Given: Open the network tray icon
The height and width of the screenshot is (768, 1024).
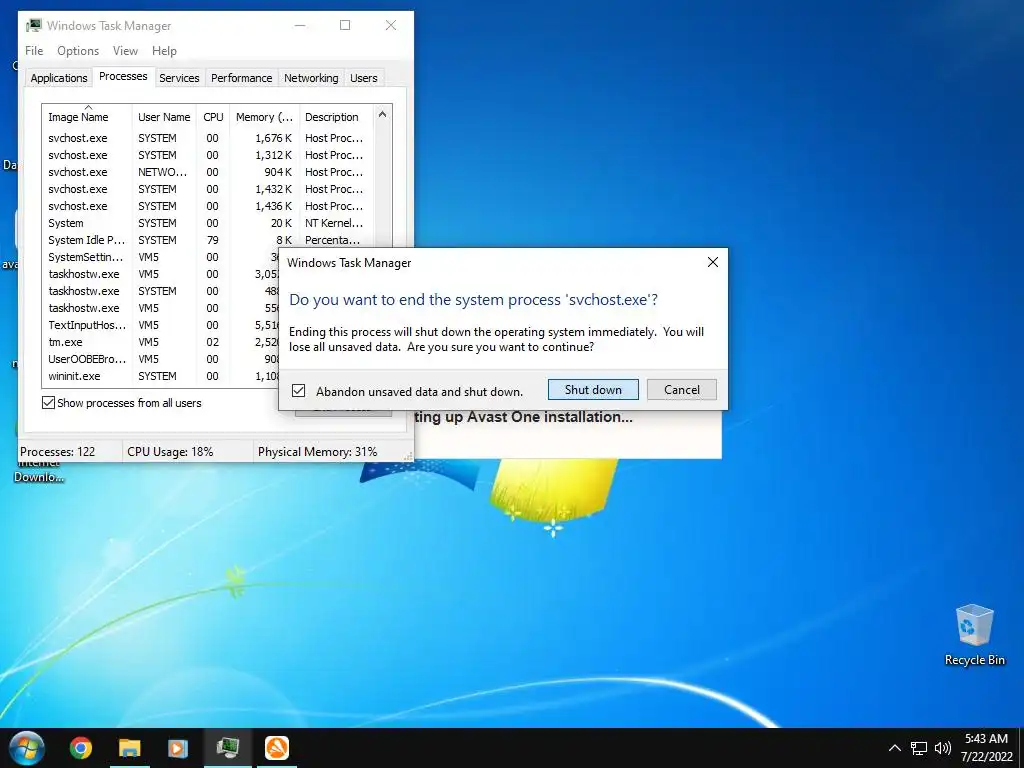Looking at the screenshot, I should pos(919,748).
